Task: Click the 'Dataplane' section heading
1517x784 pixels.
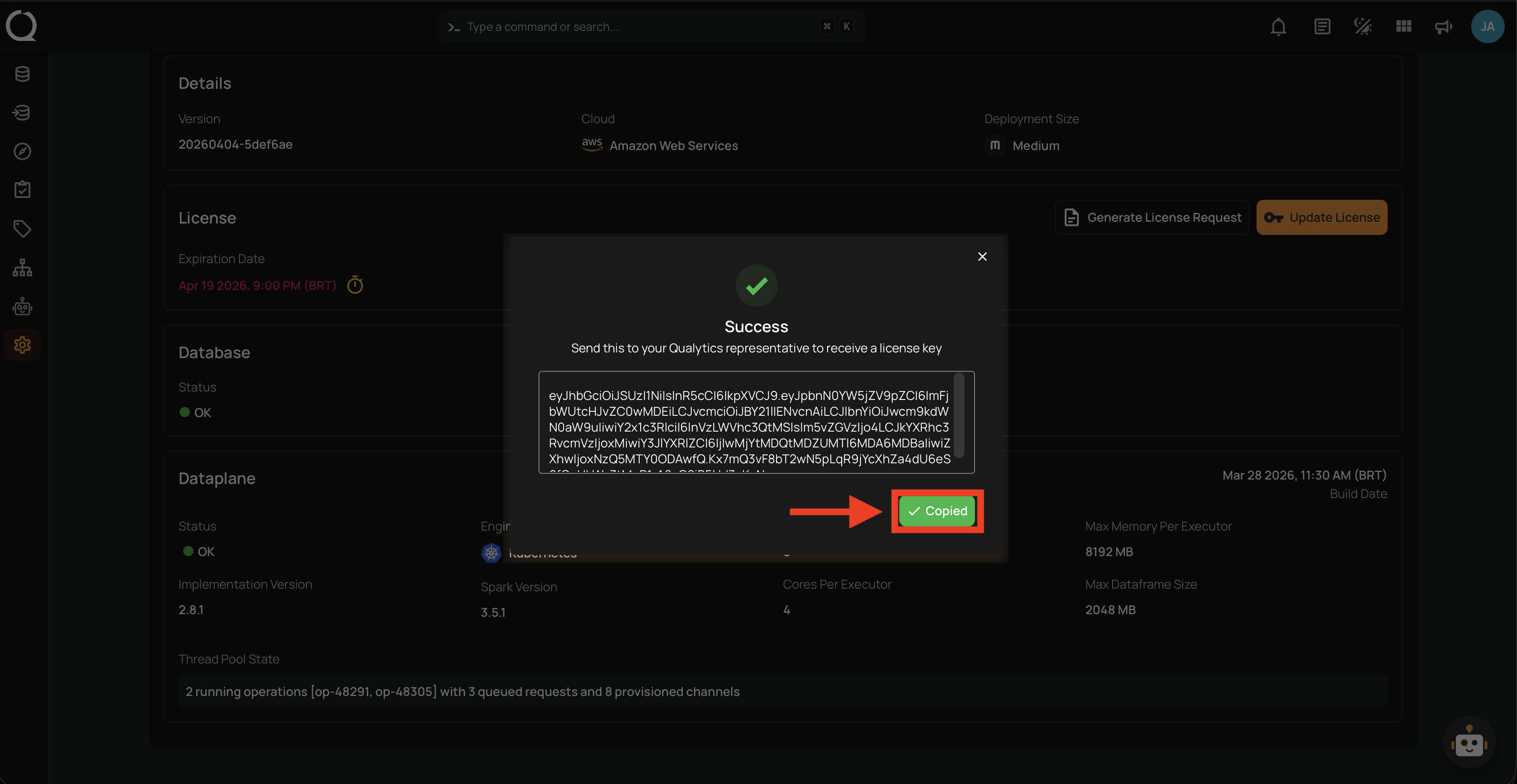Action: pos(217,478)
